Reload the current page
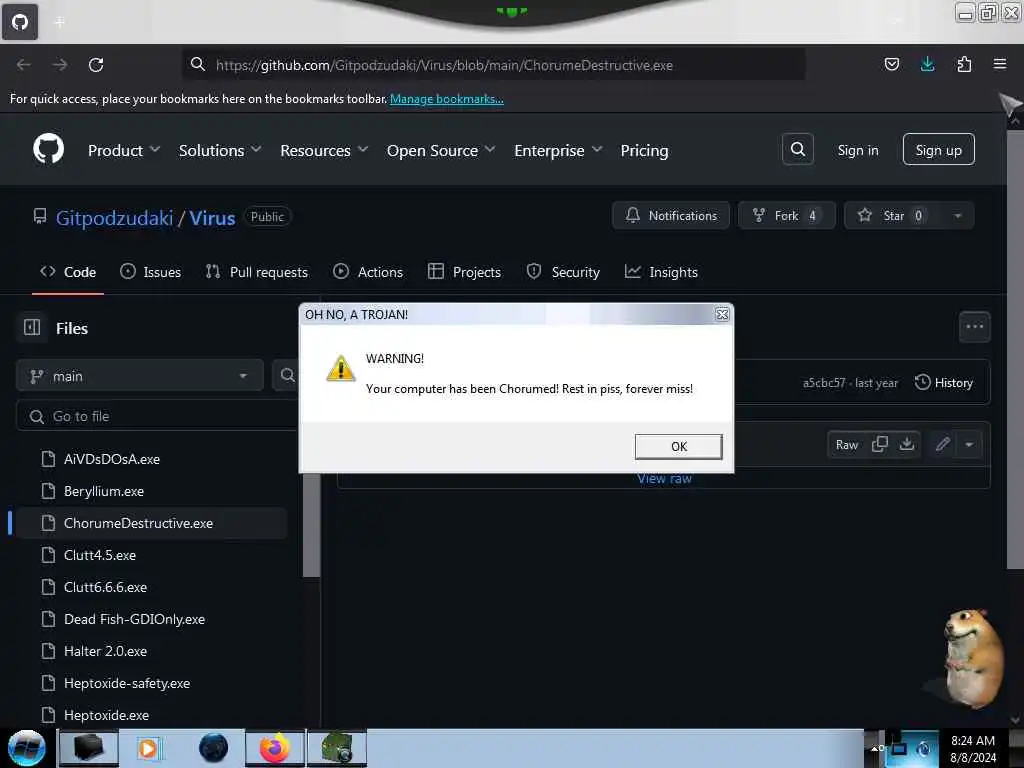Viewport: 1024px width, 768px height. [96, 65]
